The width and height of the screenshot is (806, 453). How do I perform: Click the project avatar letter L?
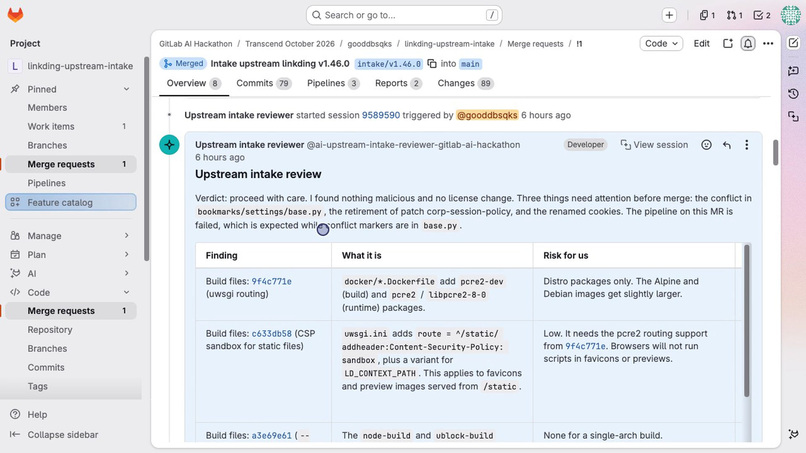point(14,66)
